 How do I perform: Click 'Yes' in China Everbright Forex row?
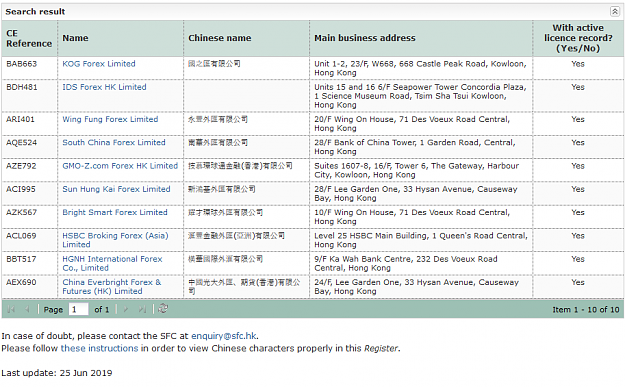578,282
